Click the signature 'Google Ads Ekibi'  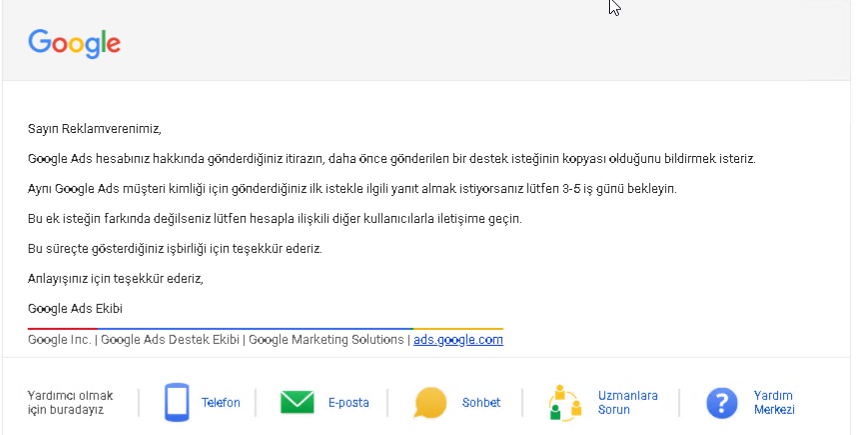coord(75,309)
